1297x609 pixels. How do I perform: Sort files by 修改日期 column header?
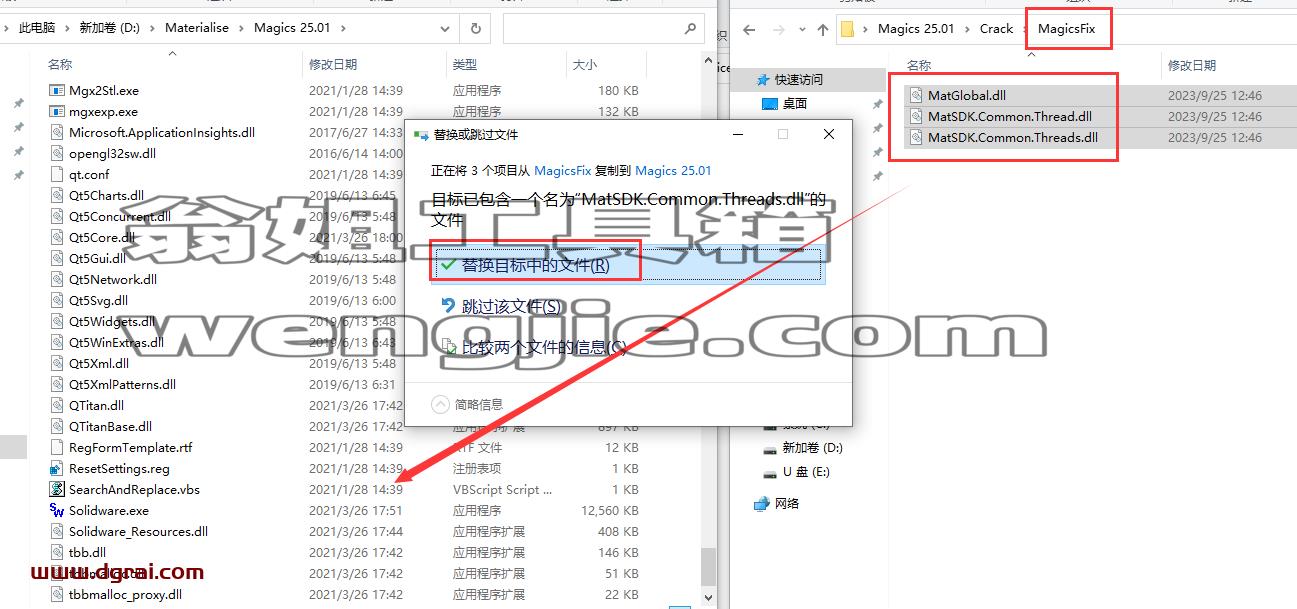333,64
